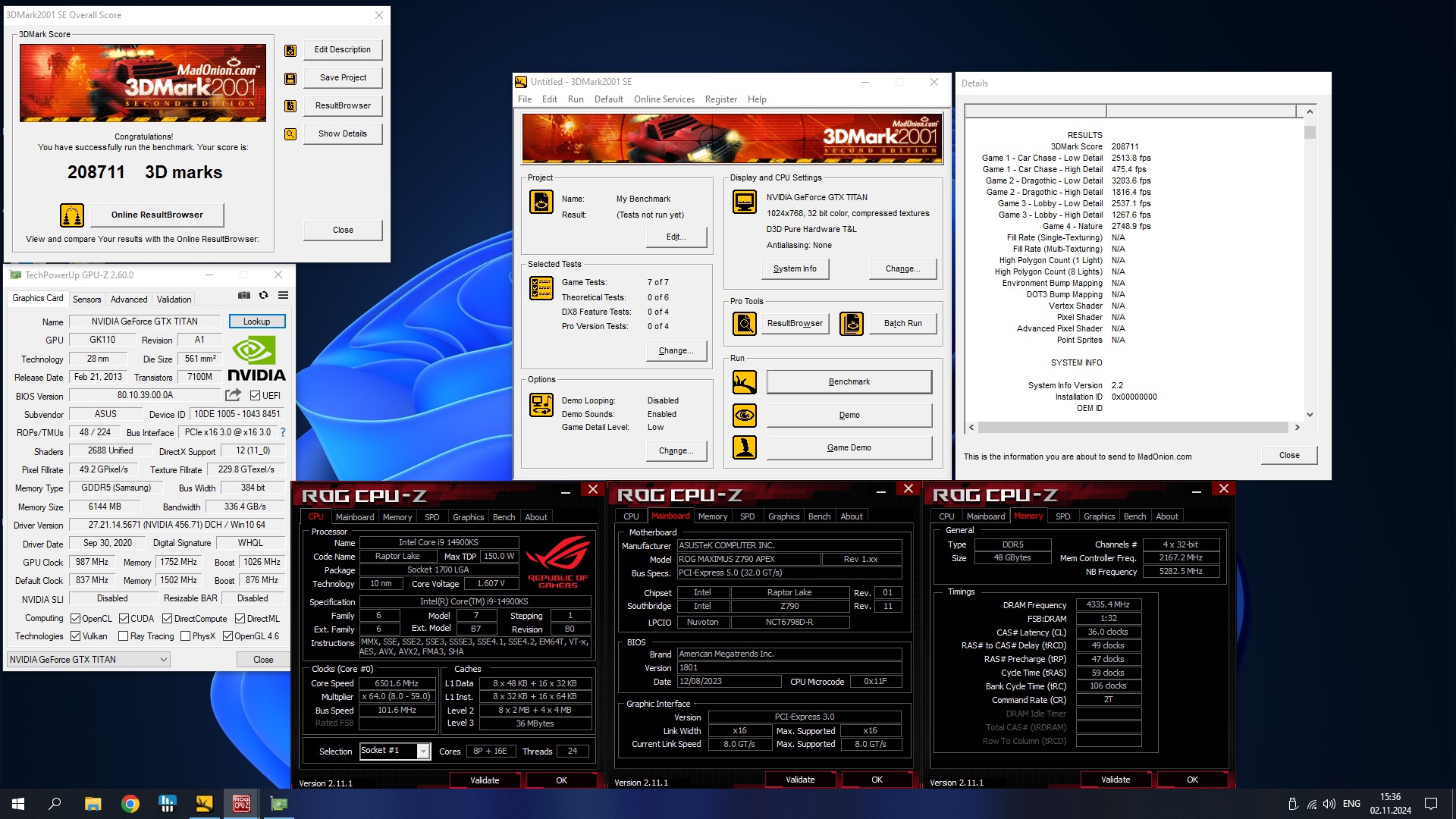This screenshot has height=819, width=1456.
Task: Click the Benchmark run icon
Action: [x=745, y=382]
